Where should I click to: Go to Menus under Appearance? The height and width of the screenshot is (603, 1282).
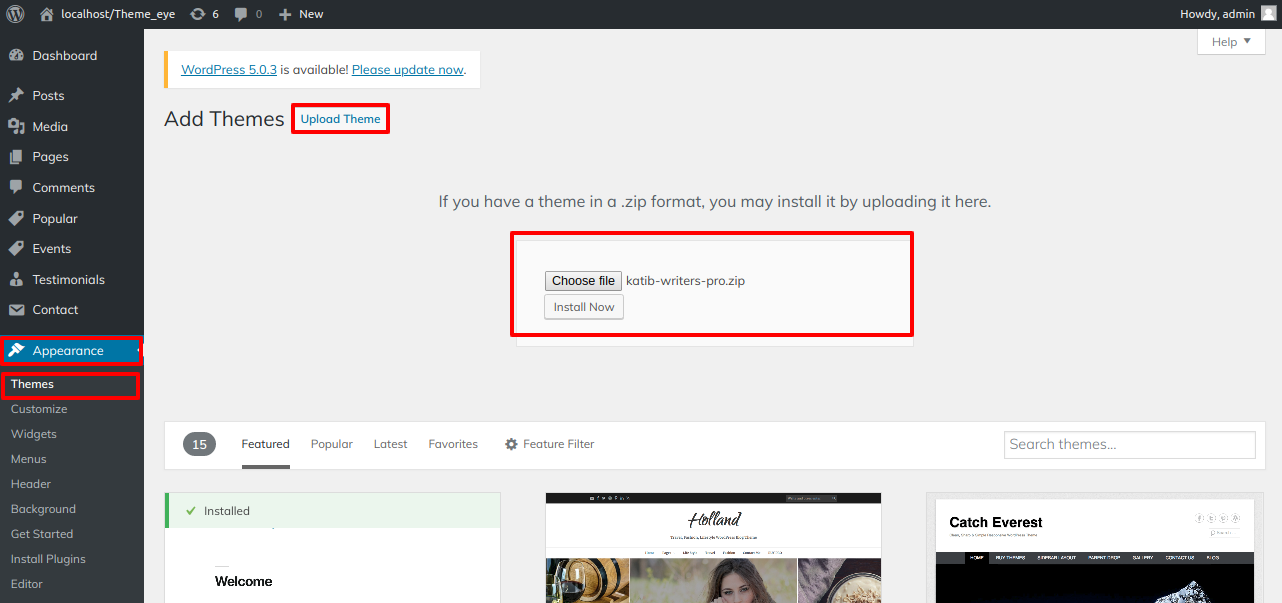(x=29, y=459)
